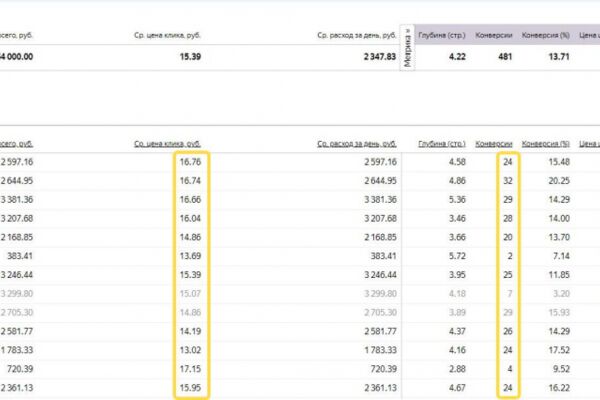Click greyed average click price cell 15.07
This screenshot has height=400, width=600.
pos(190,294)
